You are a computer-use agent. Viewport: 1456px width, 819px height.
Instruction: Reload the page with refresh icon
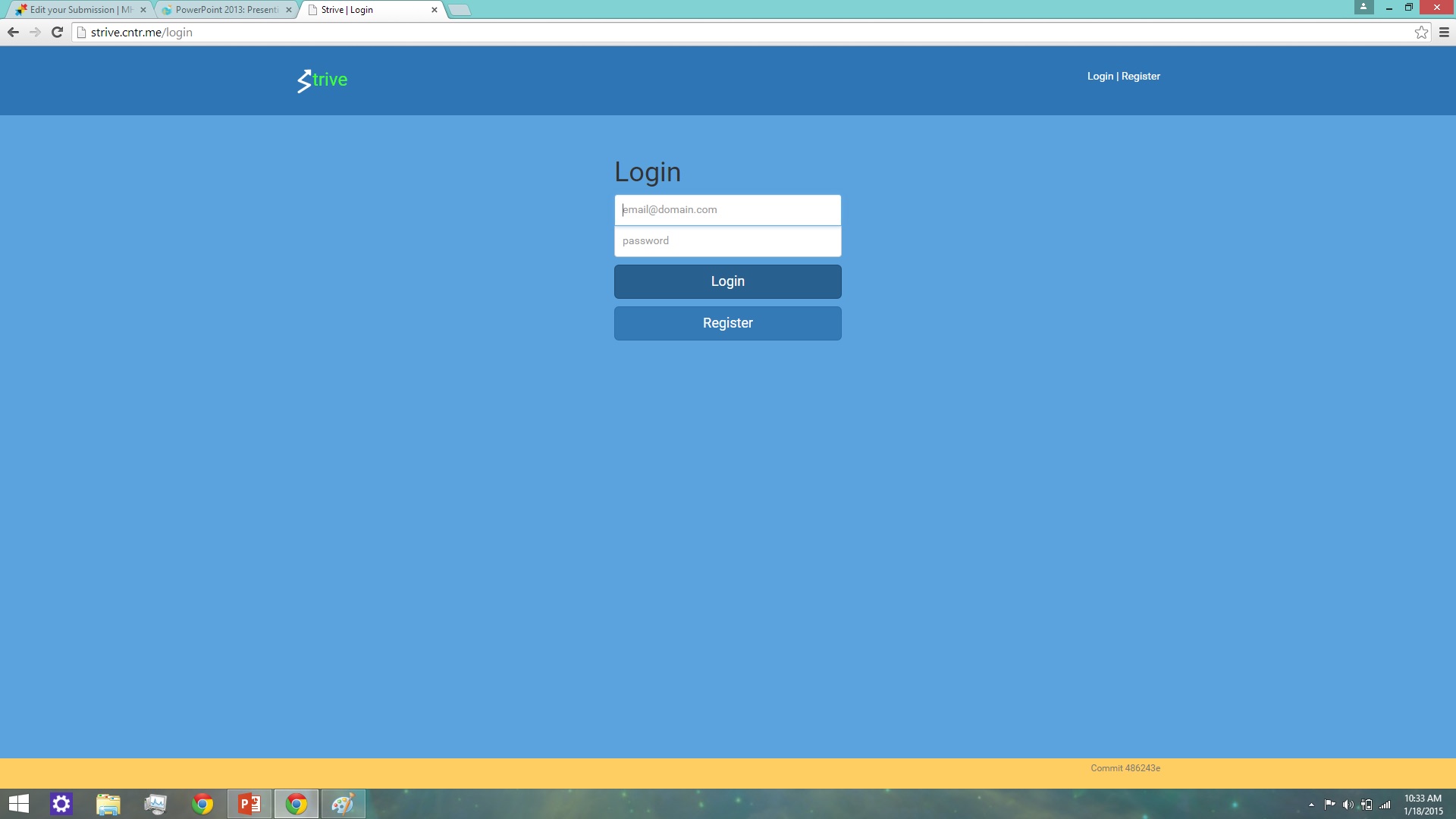point(57,32)
